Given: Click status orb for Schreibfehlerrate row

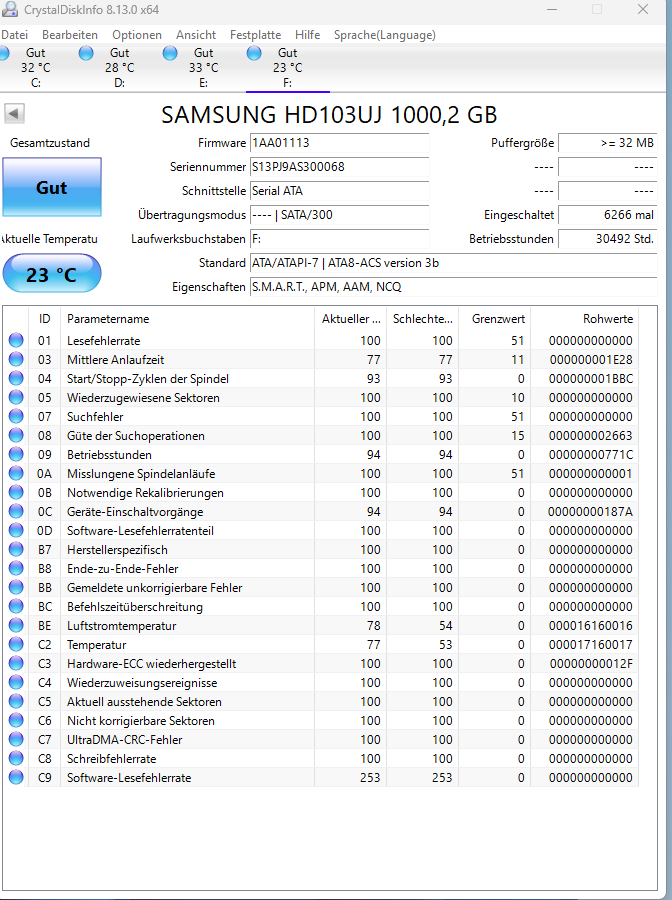Looking at the screenshot, I should pos(16,758).
